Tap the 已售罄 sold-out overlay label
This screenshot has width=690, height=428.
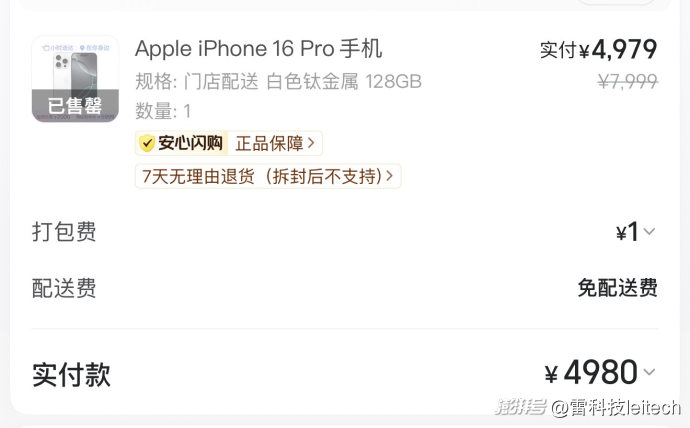click(x=75, y=106)
